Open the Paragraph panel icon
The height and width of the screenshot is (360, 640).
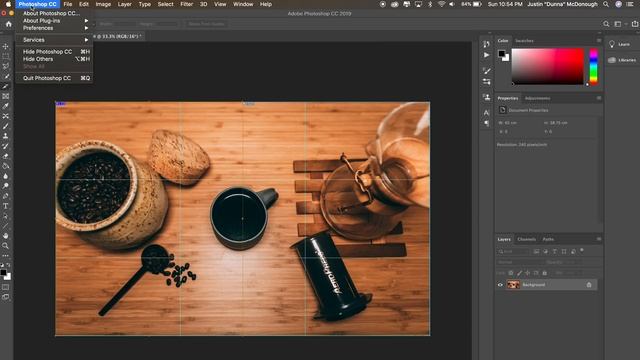point(487,123)
